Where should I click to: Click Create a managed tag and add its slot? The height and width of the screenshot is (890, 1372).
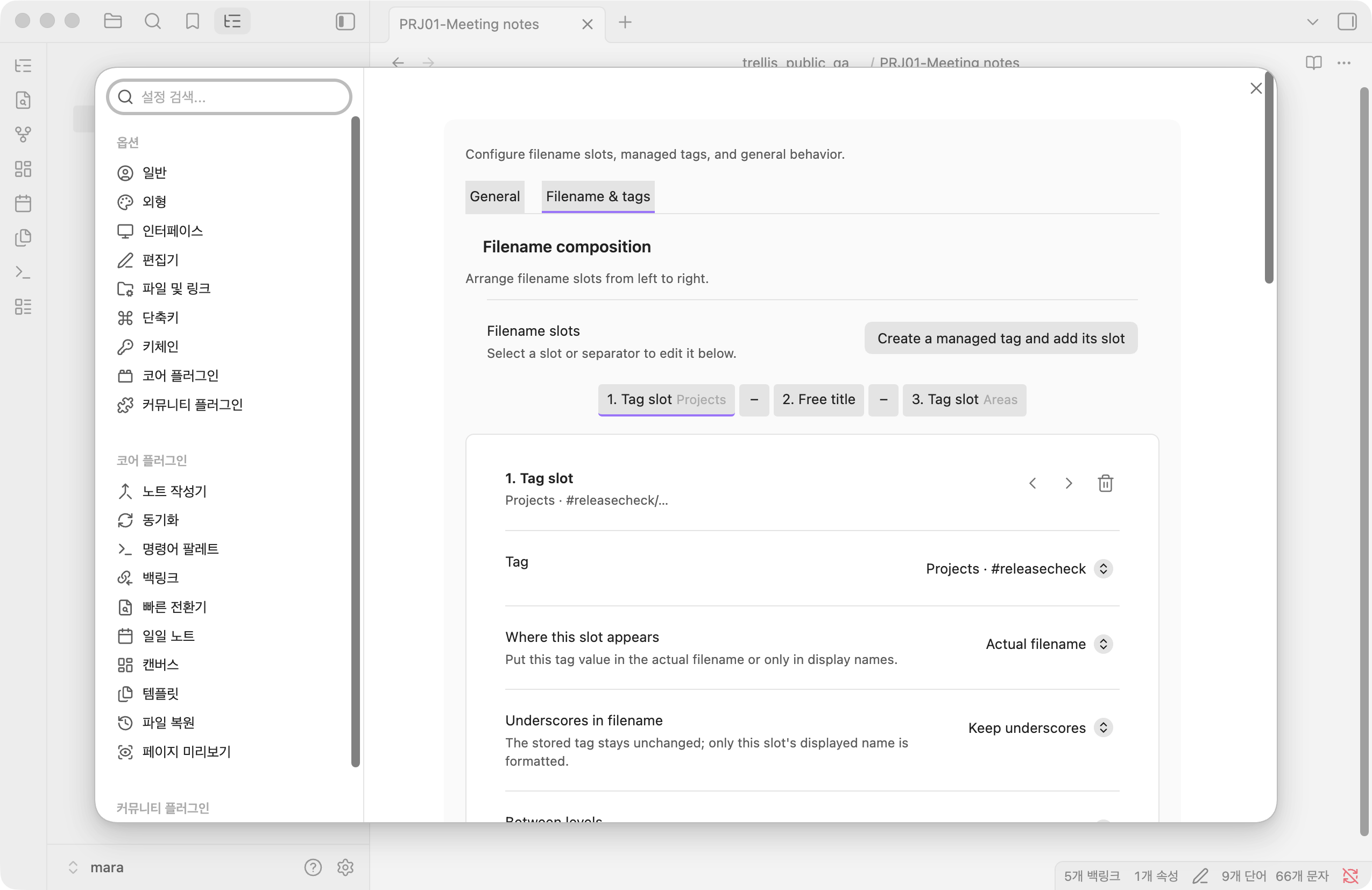click(x=1000, y=338)
